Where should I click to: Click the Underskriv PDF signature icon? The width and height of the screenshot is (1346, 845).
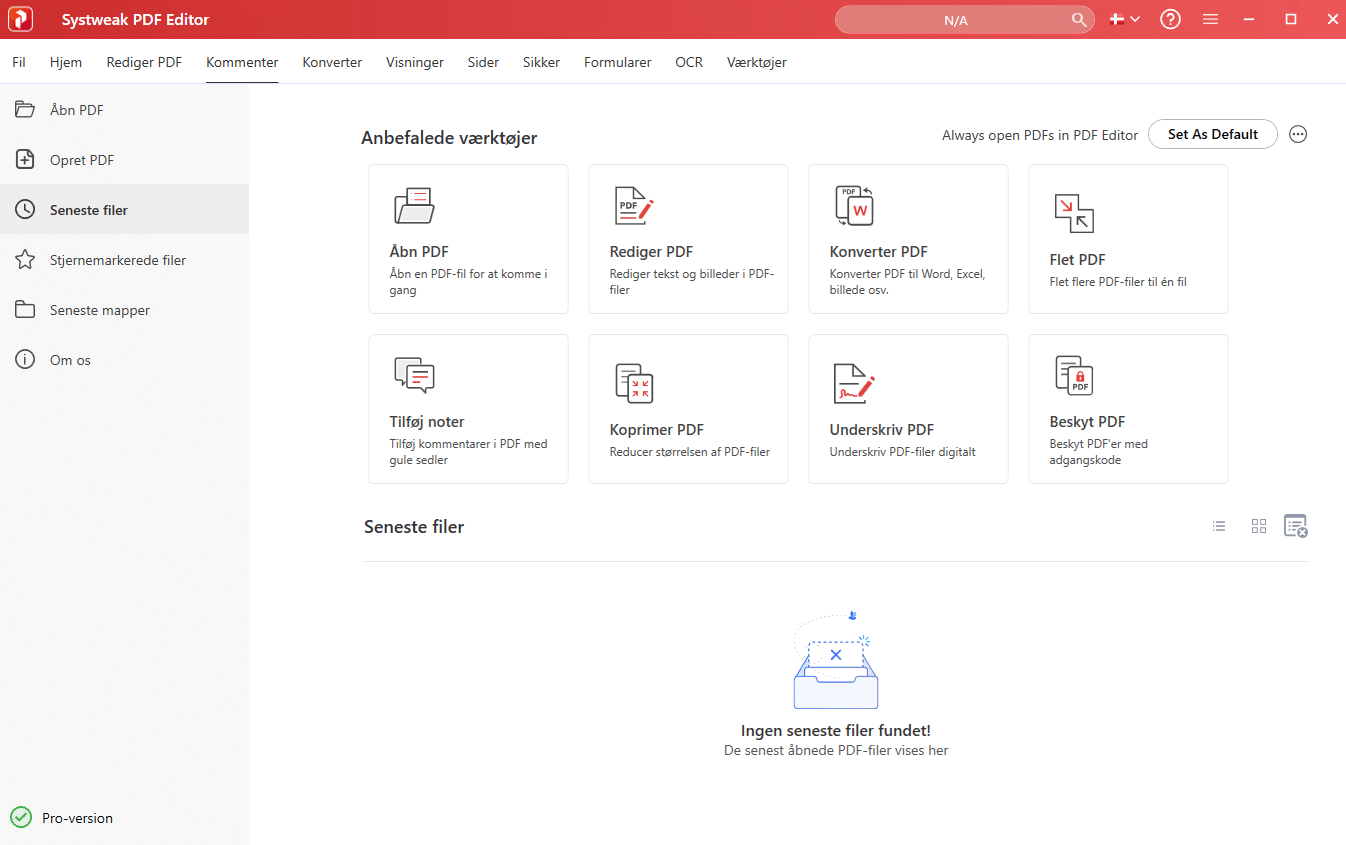click(x=855, y=383)
